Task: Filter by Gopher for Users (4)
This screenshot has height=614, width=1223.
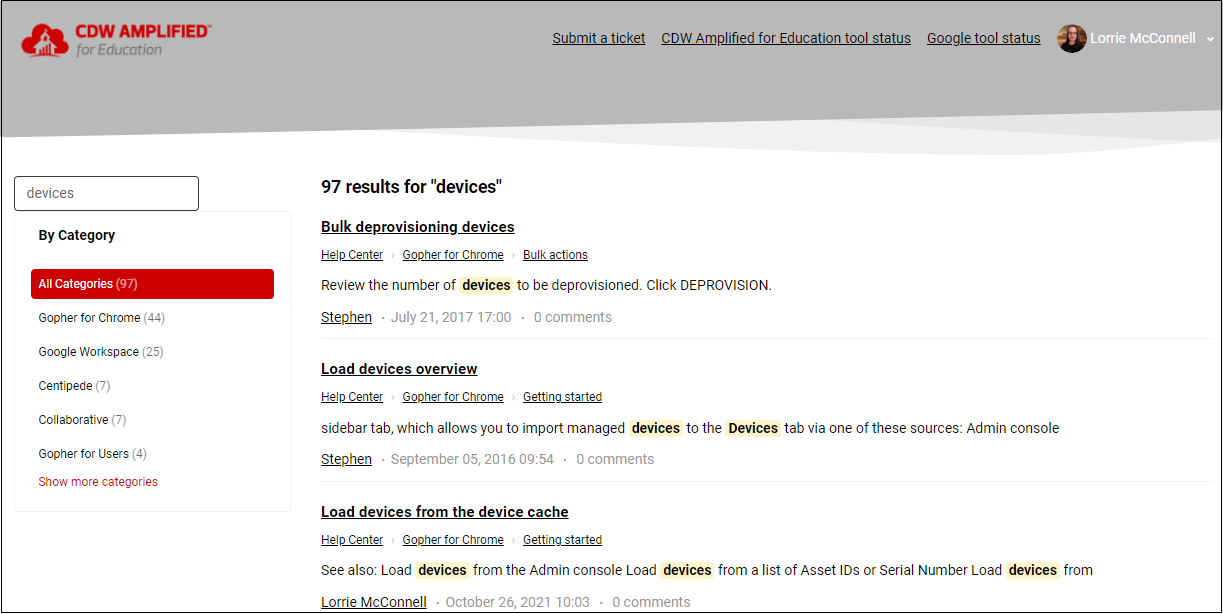Action: pyautogui.click(x=92, y=454)
